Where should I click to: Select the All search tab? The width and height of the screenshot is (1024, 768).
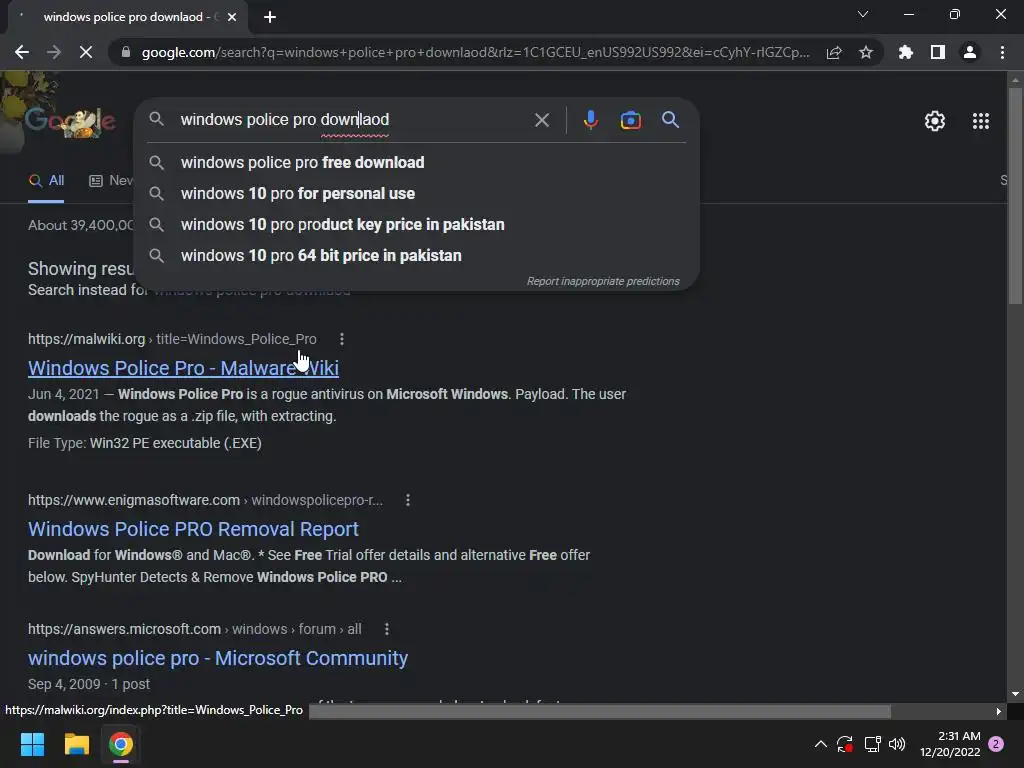click(x=46, y=181)
